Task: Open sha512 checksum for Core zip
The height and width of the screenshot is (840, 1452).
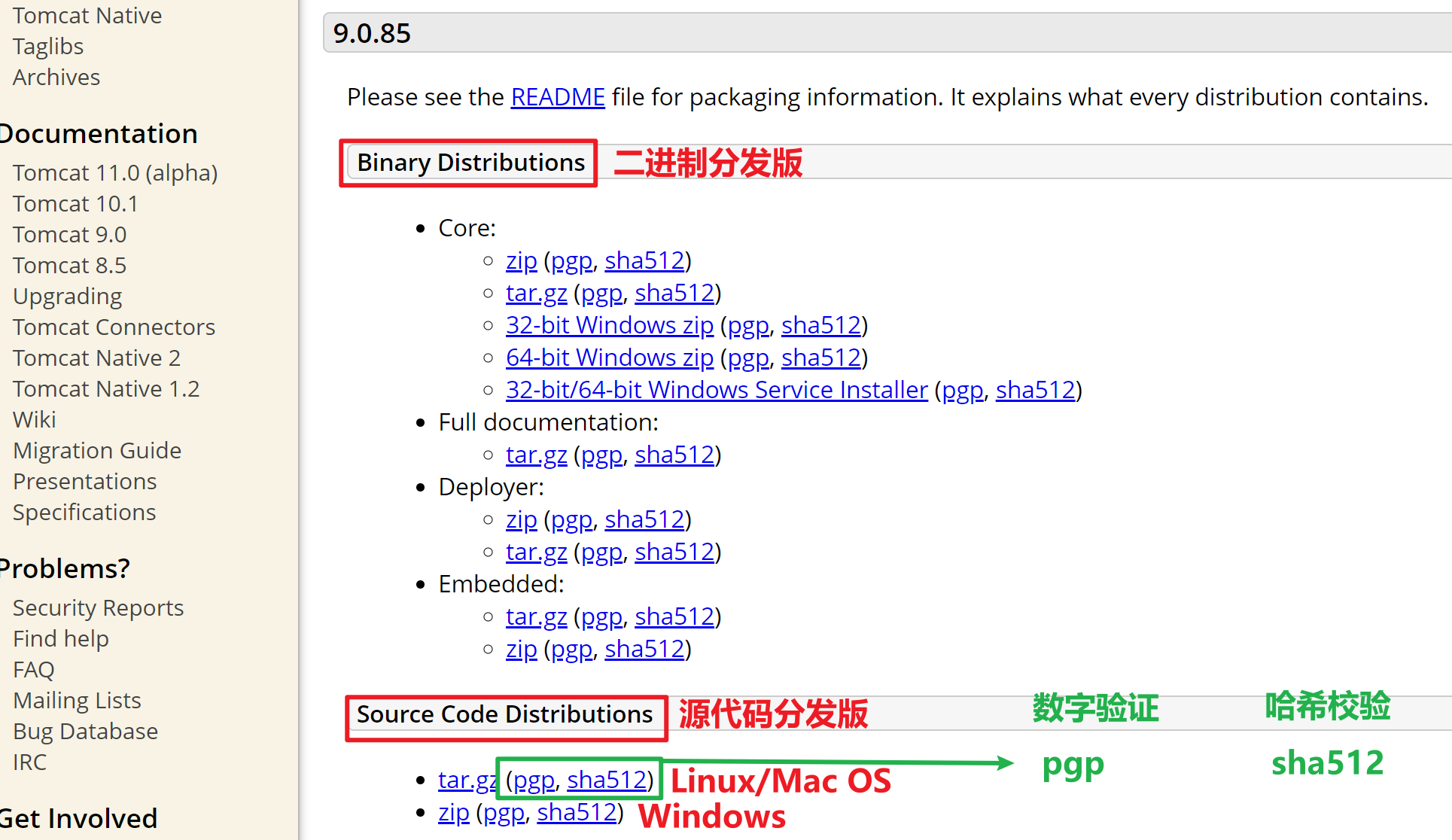Action: click(x=644, y=260)
